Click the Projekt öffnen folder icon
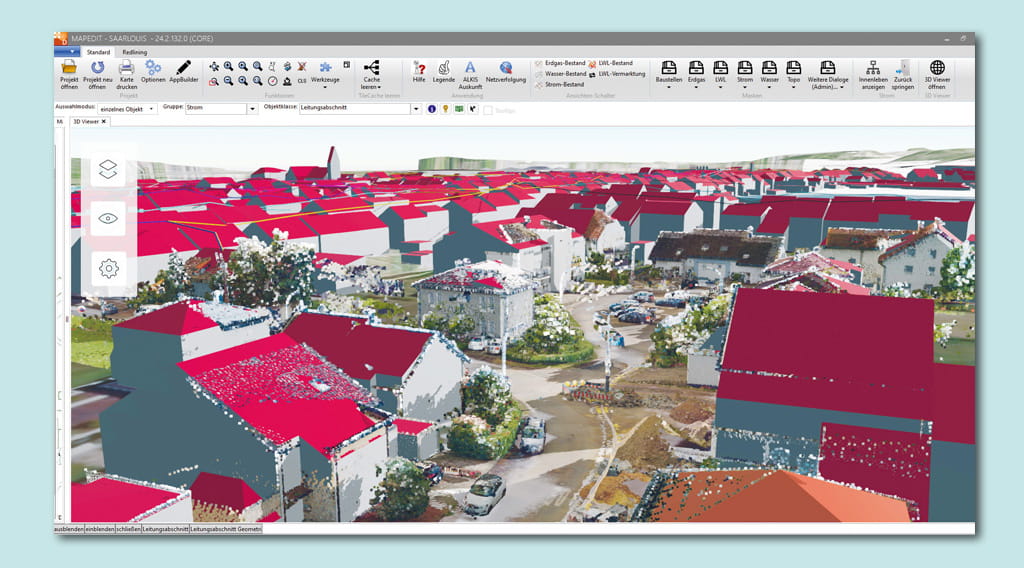The image size is (1024, 568). click(x=69, y=68)
